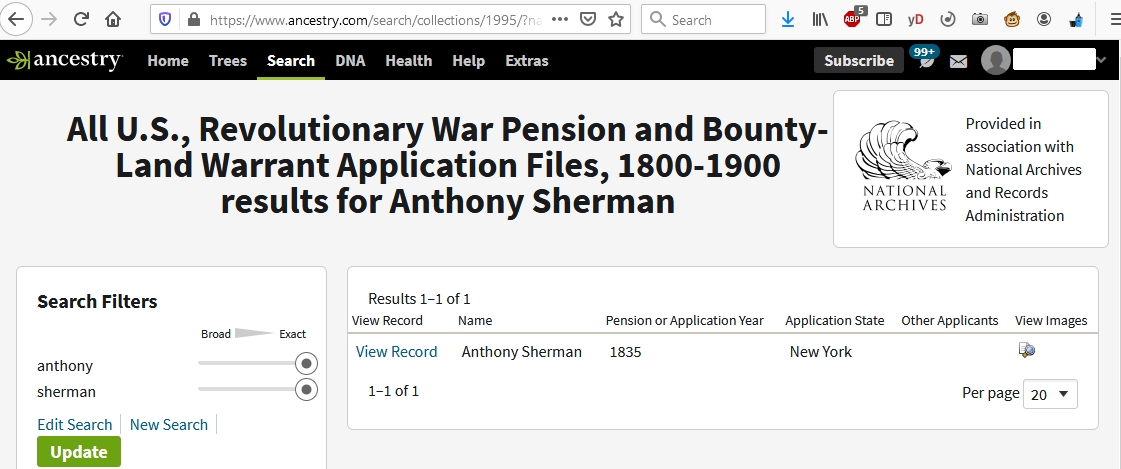Click the green Update button
1121x469 pixels.
click(x=79, y=452)
